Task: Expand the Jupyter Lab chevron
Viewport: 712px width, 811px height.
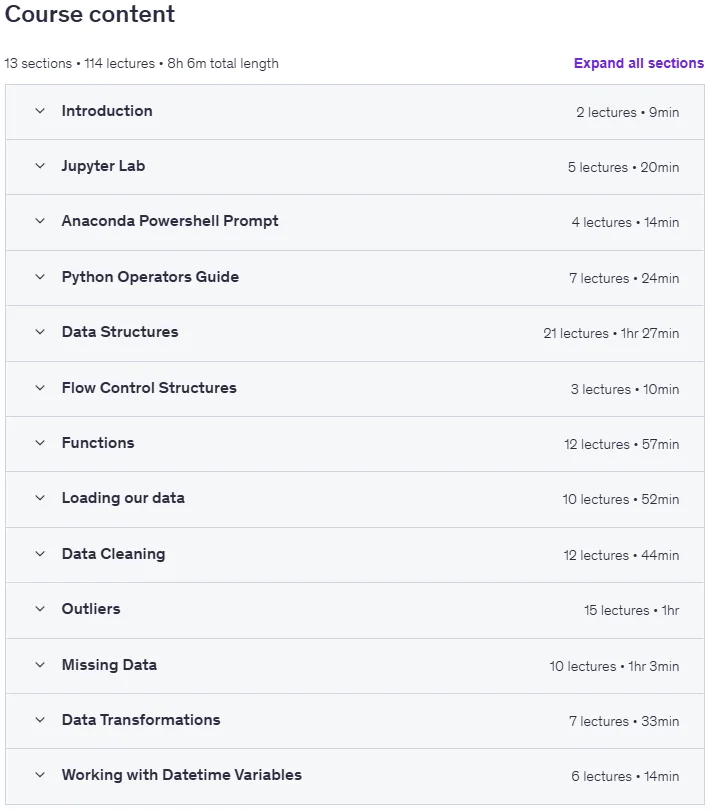Action: 40,166
